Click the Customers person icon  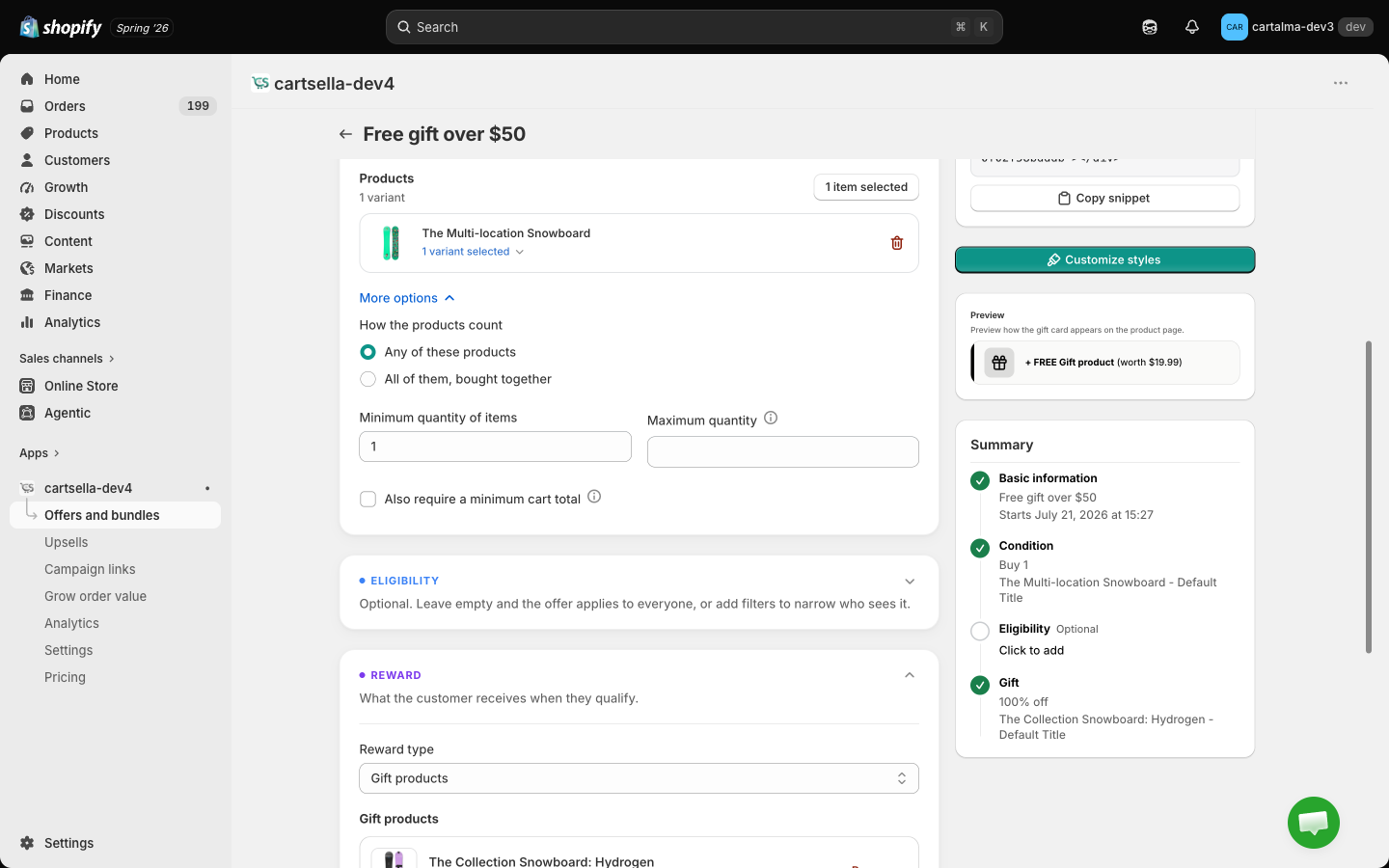(x=27, y=160)
